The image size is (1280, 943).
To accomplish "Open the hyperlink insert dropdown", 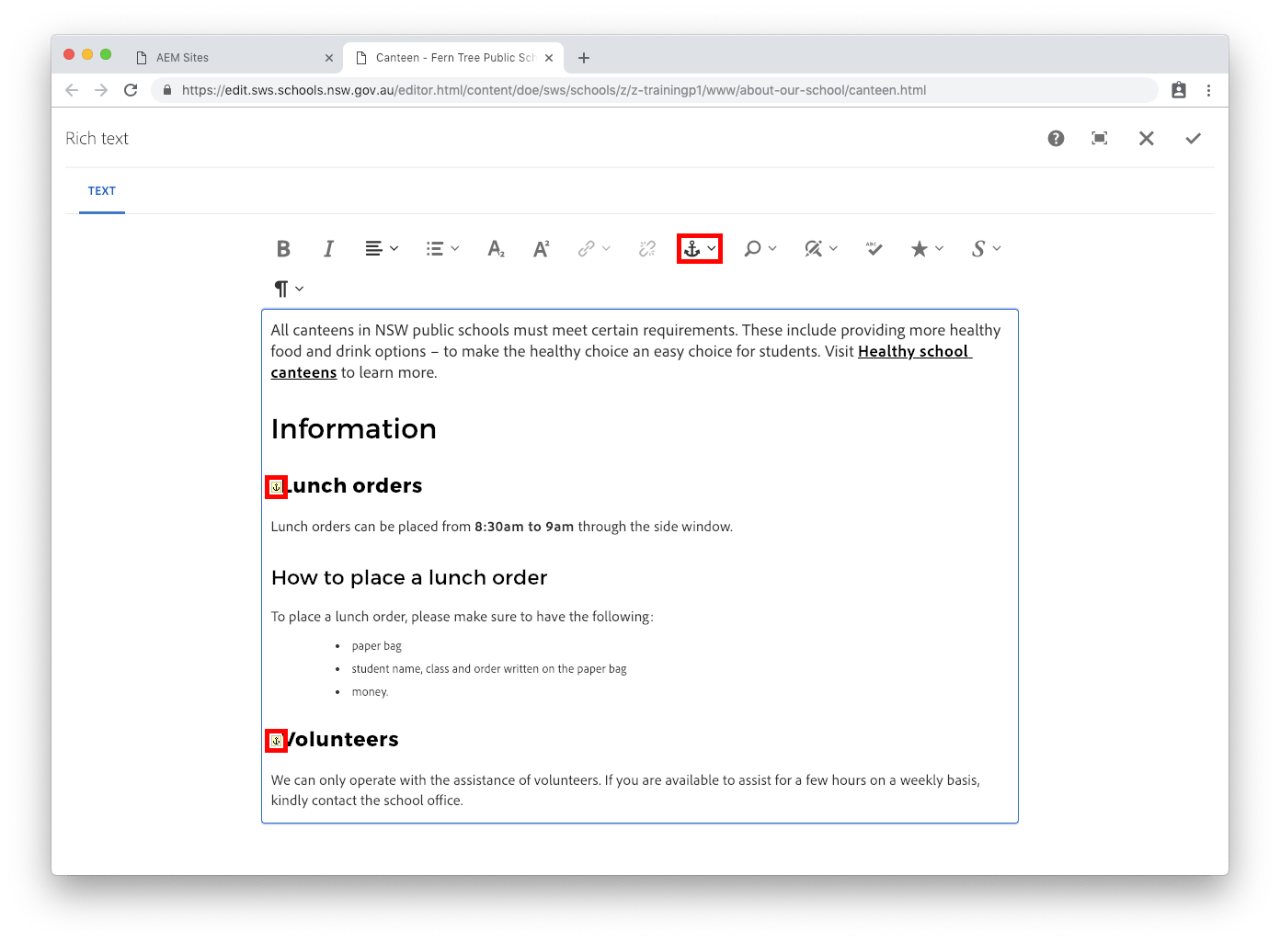I will pyautogui.click(x=594, y=249).
